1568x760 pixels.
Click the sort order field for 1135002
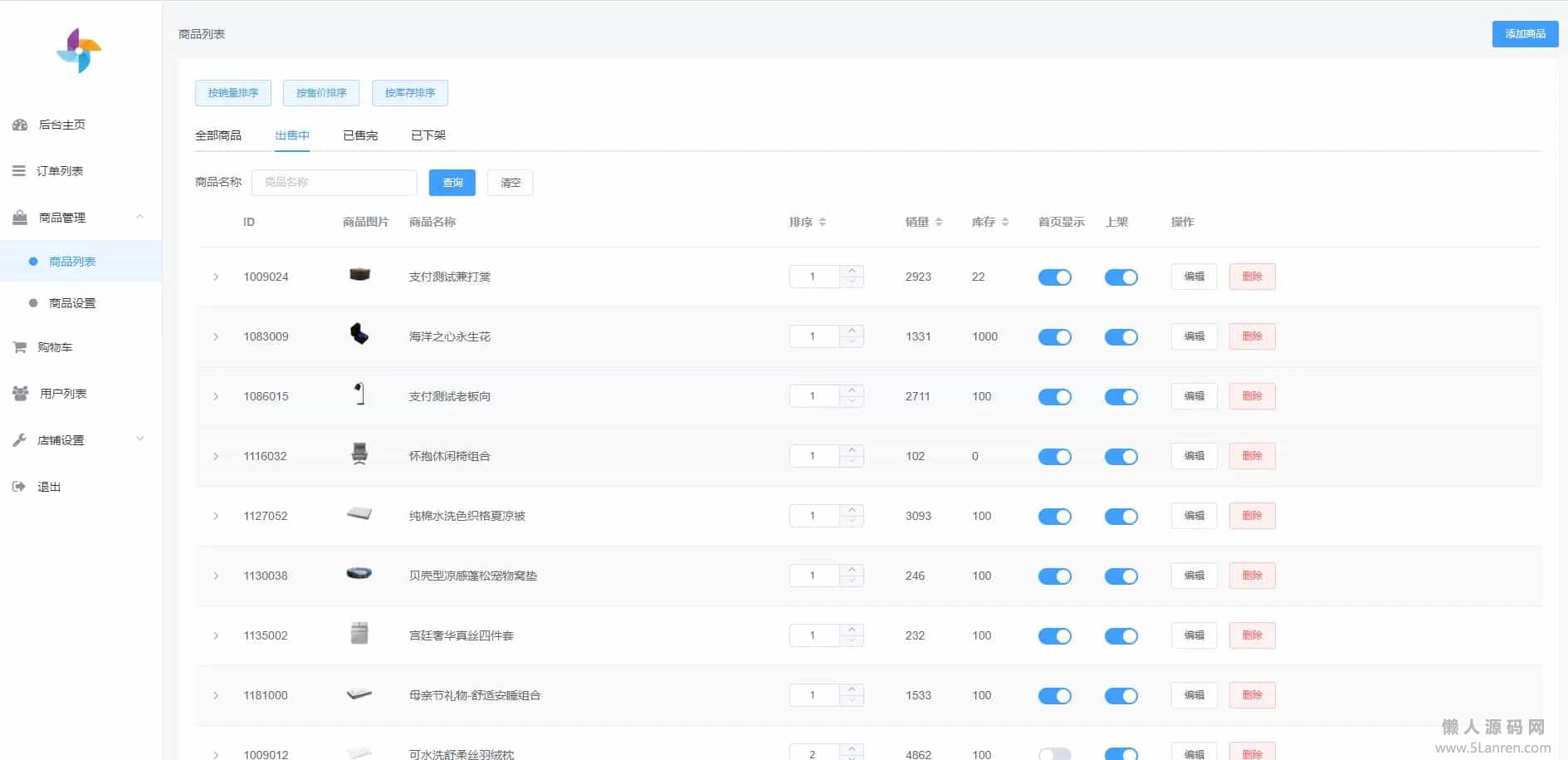coord(814,635)
